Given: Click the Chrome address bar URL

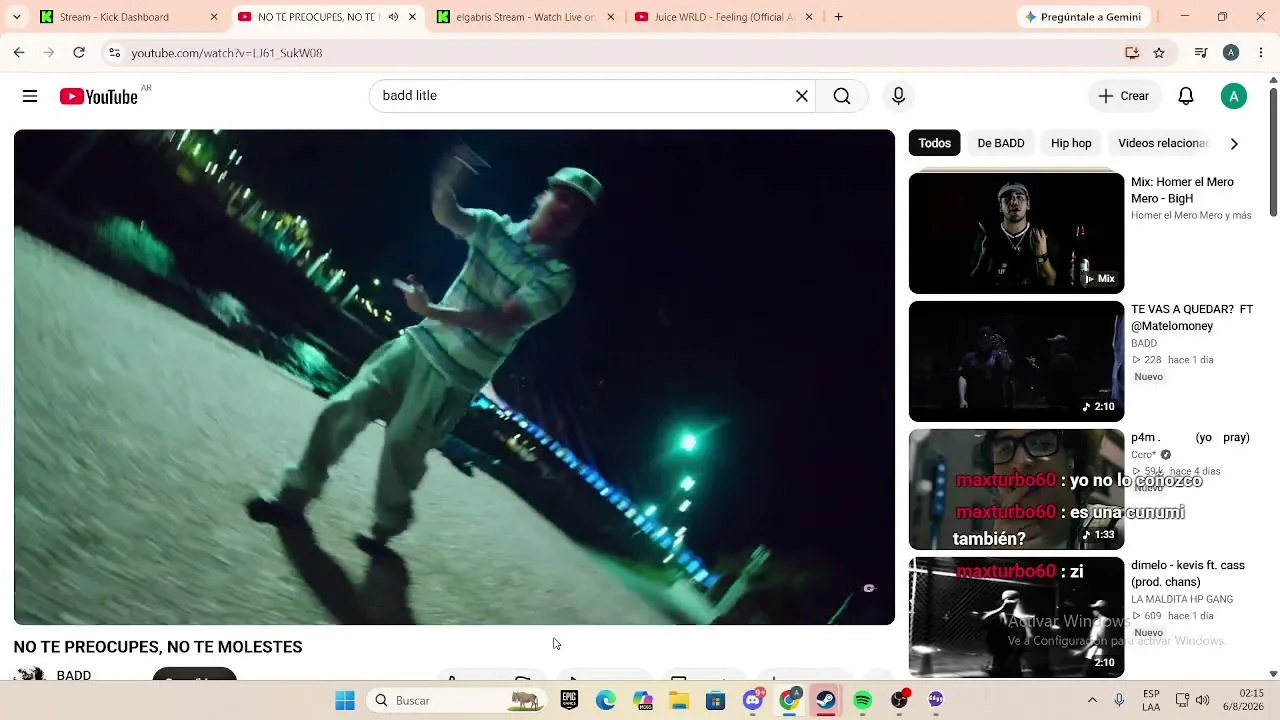Looking at the screenshot, I should pos(227,53).
